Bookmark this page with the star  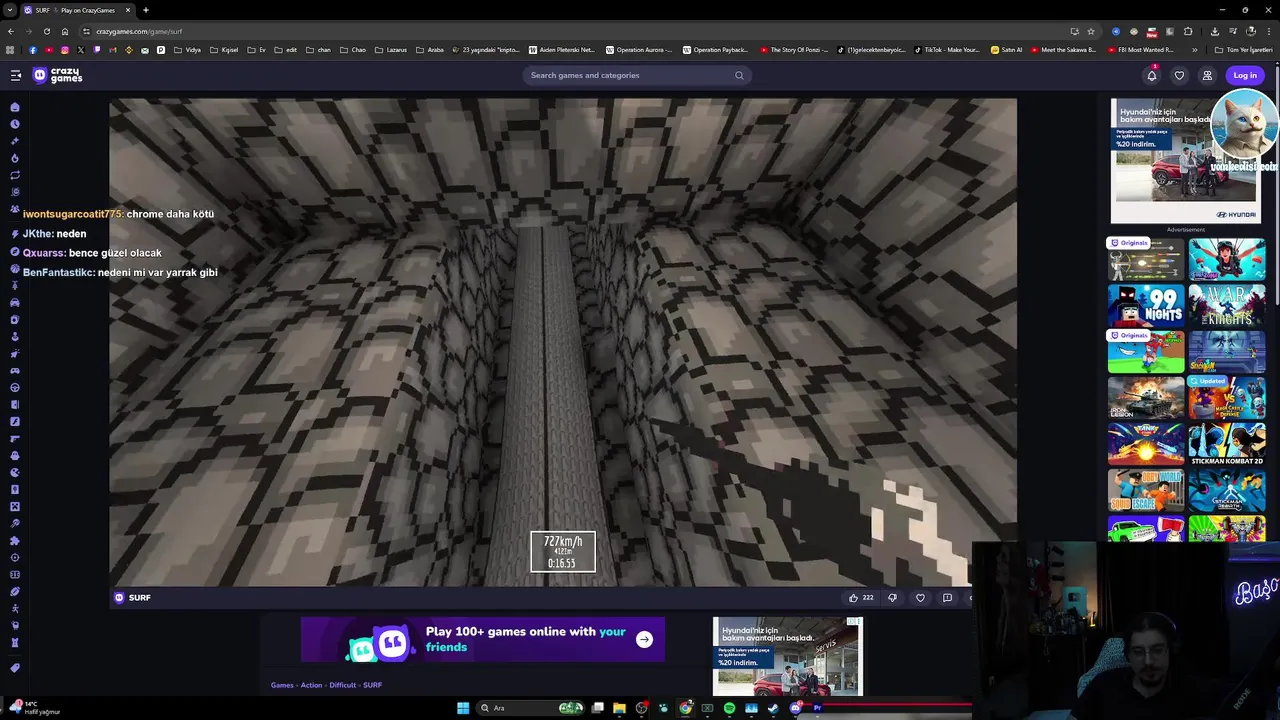tap(1091, 31)
